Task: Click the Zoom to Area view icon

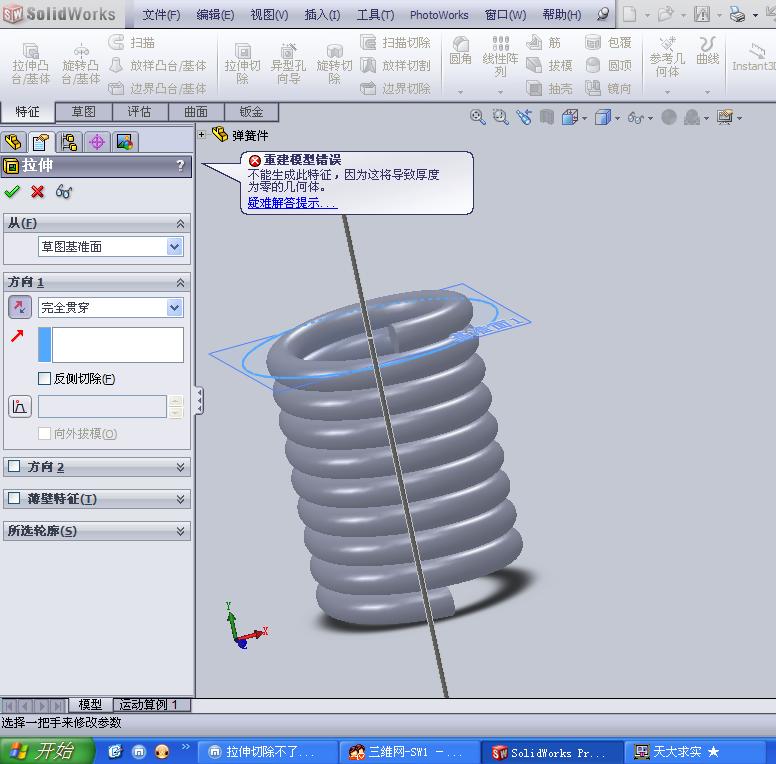Action: [501, 117]
